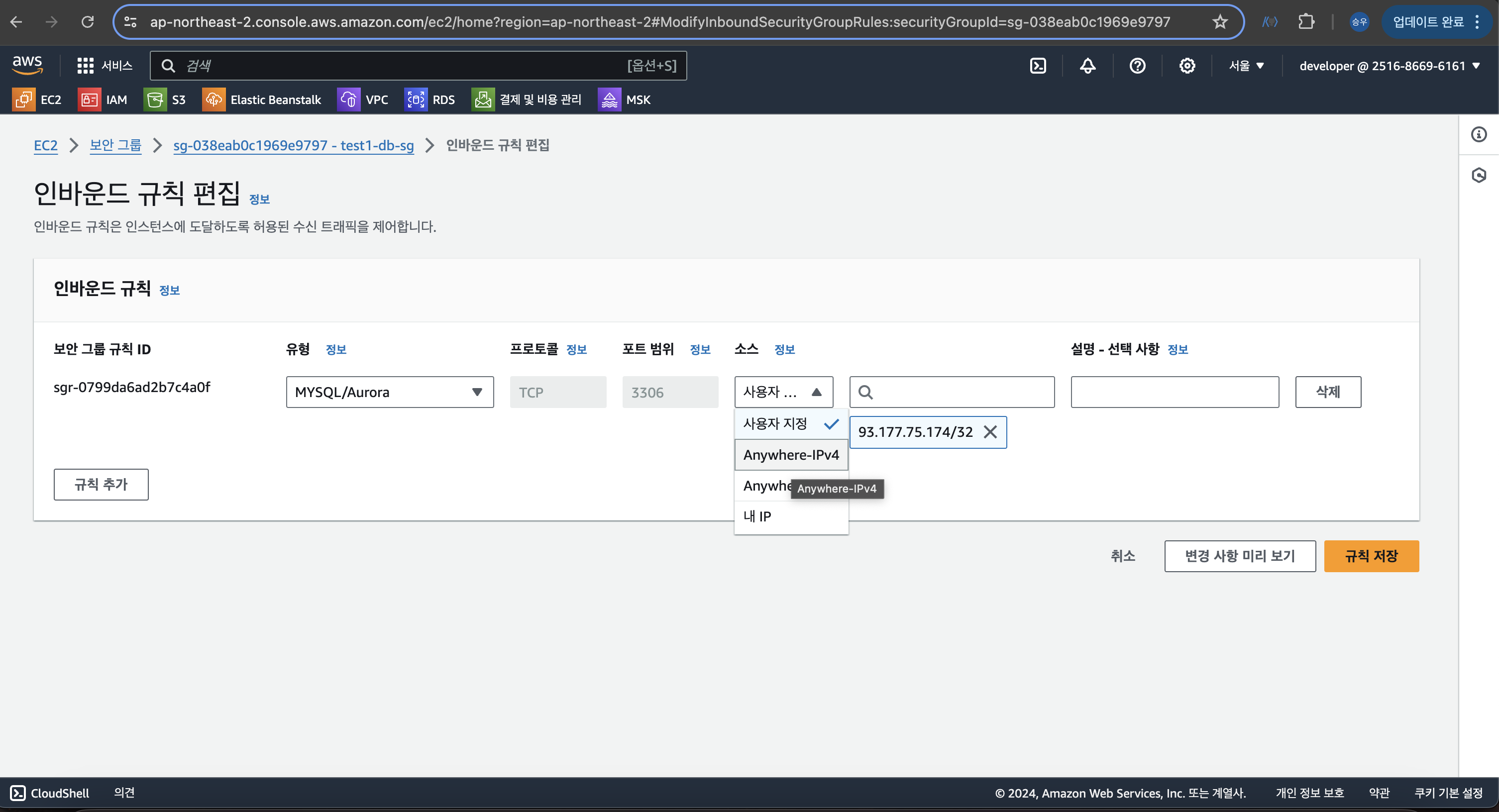Select Anywhere-IPv4 from source options
1499x812 pixels.
tap(790, 455)
